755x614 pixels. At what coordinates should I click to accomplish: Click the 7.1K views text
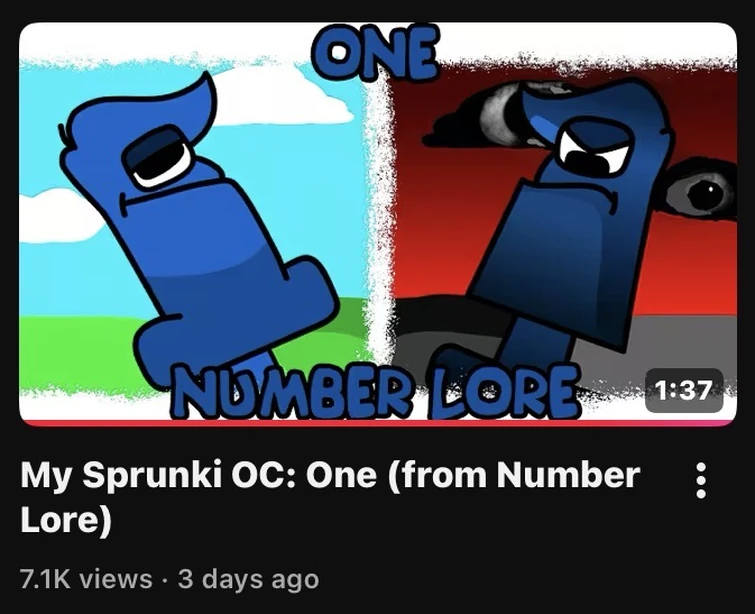click(86, 578)
